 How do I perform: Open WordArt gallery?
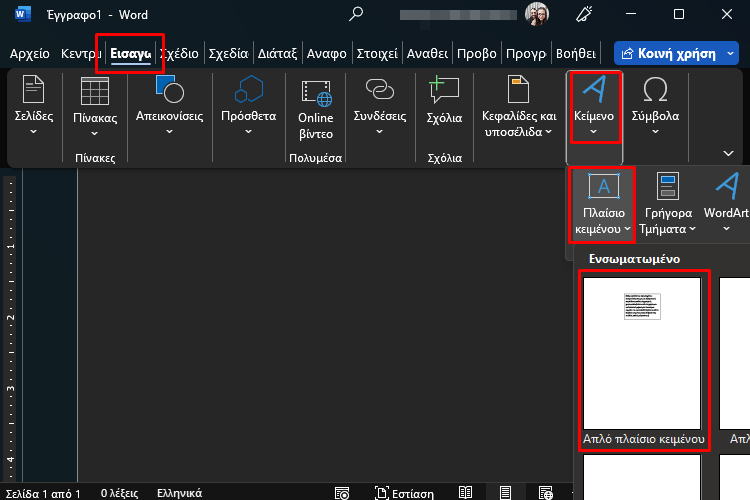pos(726,204)
